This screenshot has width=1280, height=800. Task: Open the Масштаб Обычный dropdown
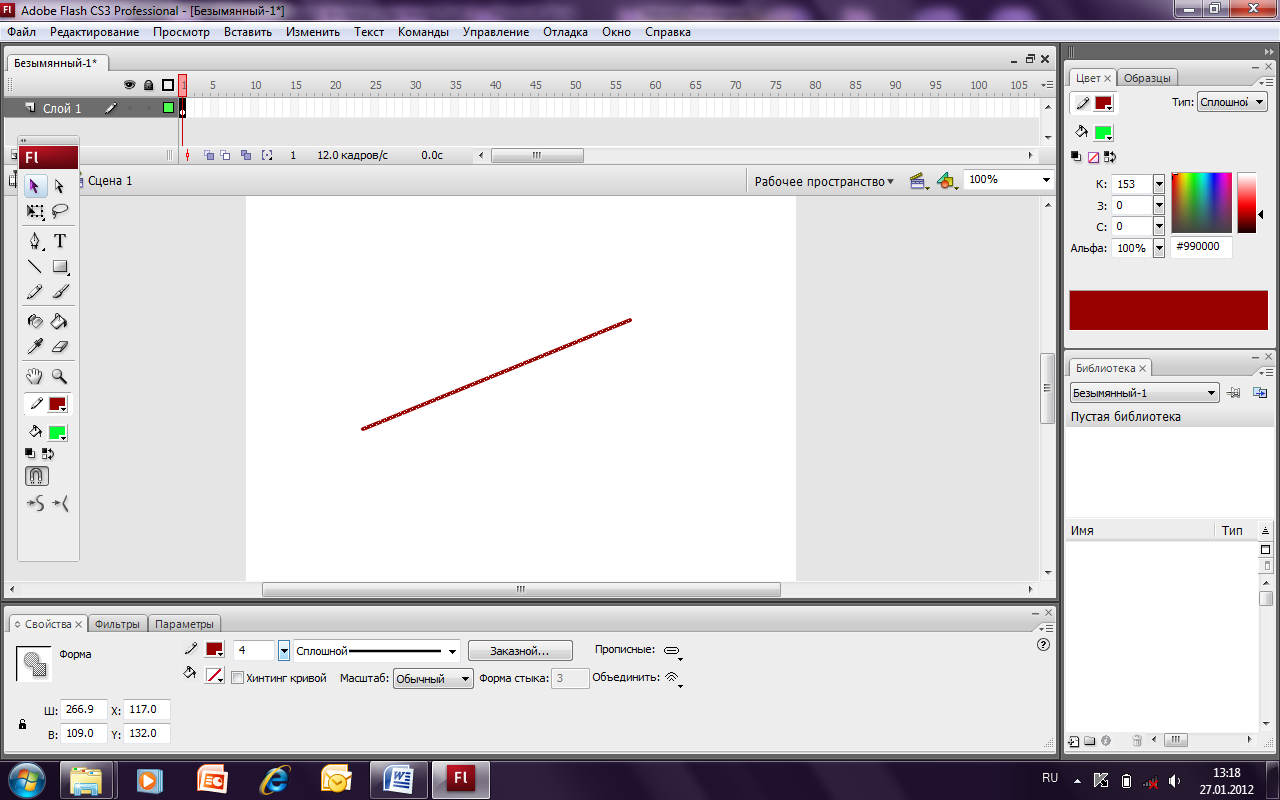pyautogui.click(x=433, y=678)
